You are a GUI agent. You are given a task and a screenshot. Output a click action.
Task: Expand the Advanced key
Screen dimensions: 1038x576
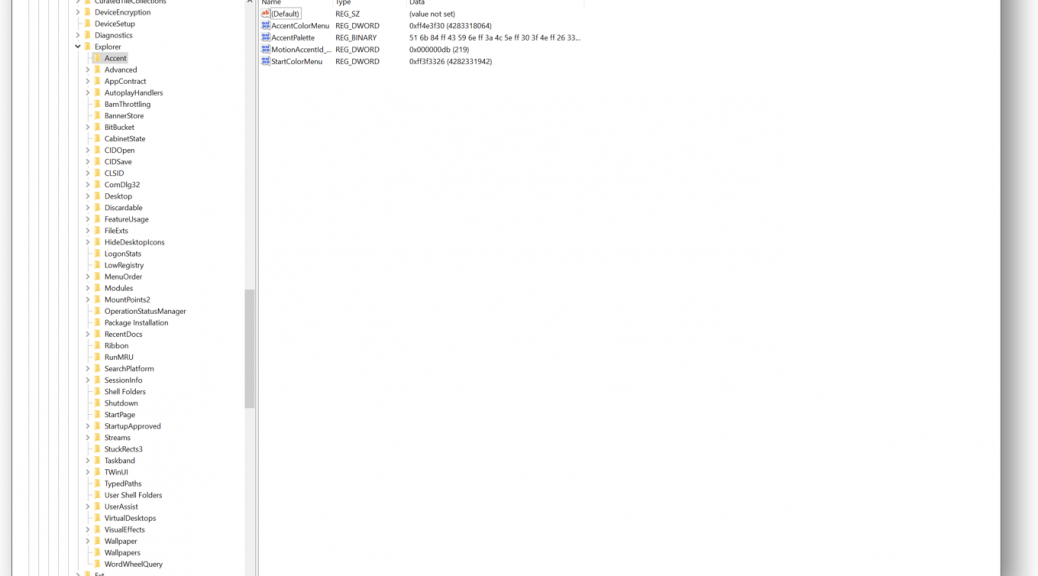(88, 70)
